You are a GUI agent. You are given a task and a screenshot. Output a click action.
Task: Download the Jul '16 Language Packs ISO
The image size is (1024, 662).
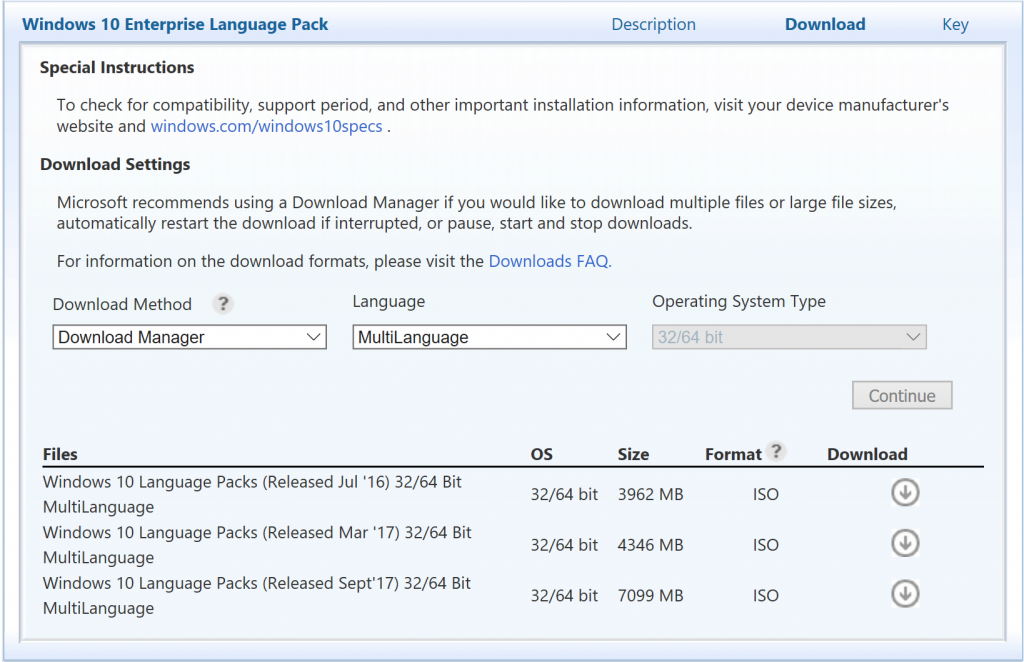pos(905,493)
